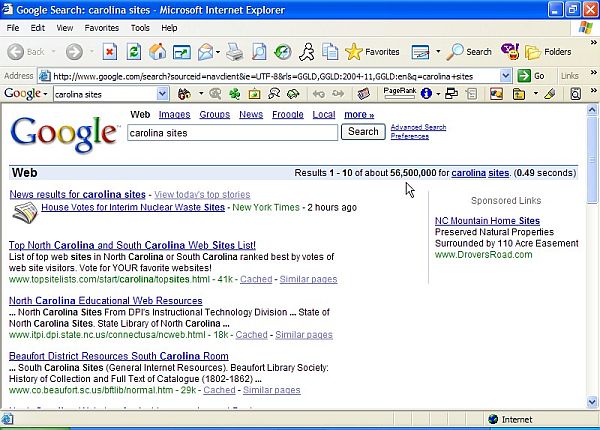This screenshot has width=600, height=430.
Task: Click the Copy pages icon
Action: (x=330, y=52)
